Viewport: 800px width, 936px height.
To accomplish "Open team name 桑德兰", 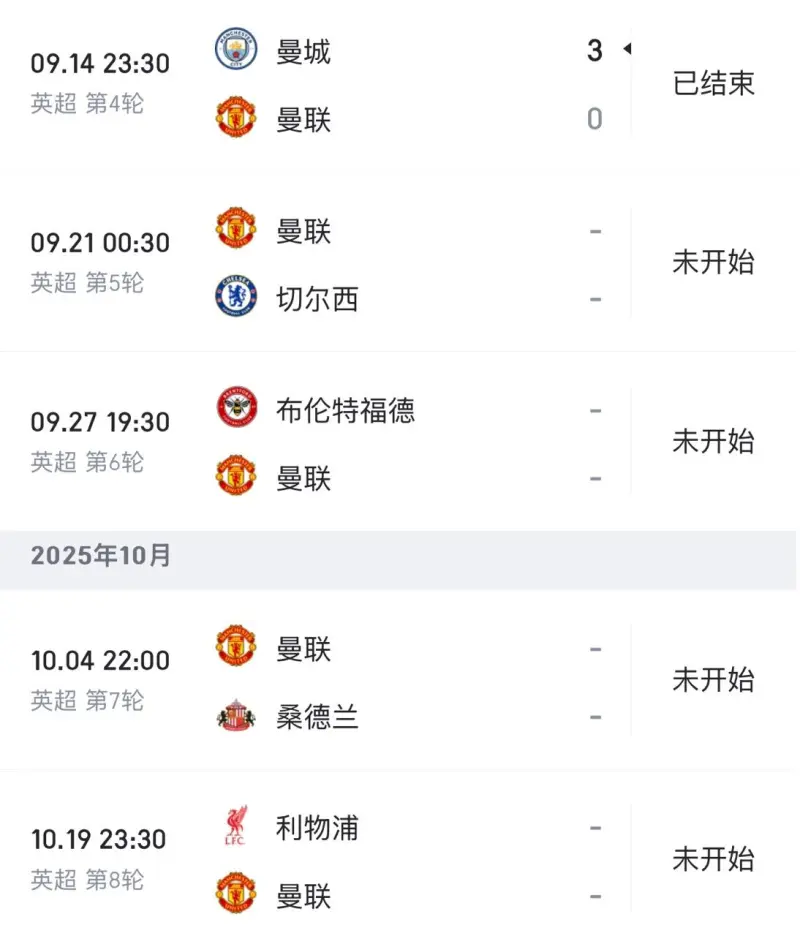I will pyautogui.click(x=317, y=717).
